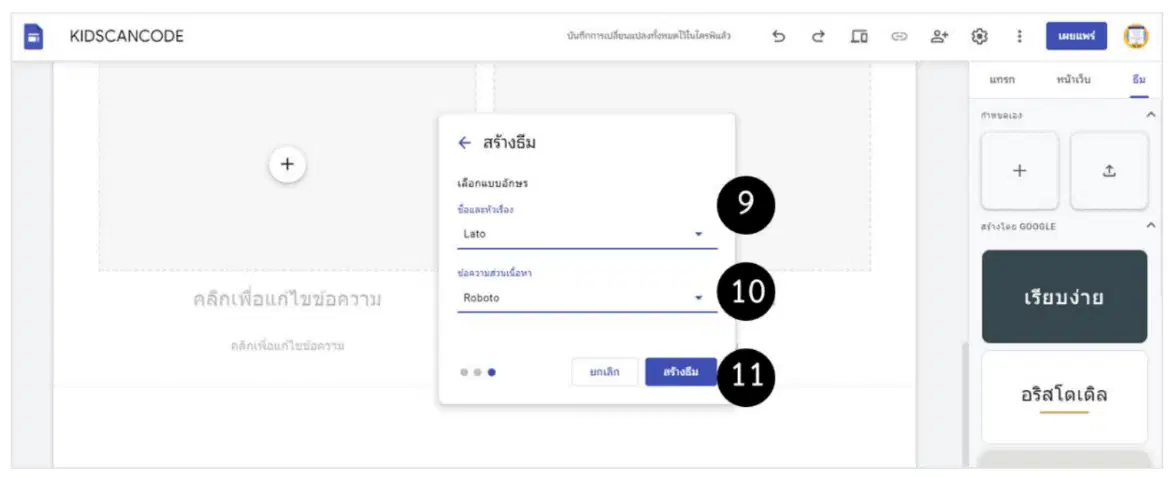1171x477 pixels.
Task: Open share with others icon
Action: (x=939, y=36)
